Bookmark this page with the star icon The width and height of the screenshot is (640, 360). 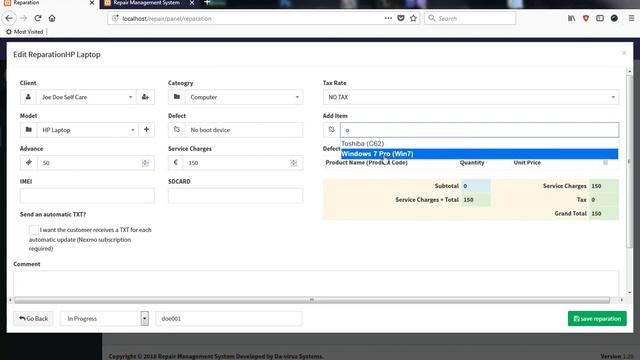pyautogui.click(x=413, y=18)
